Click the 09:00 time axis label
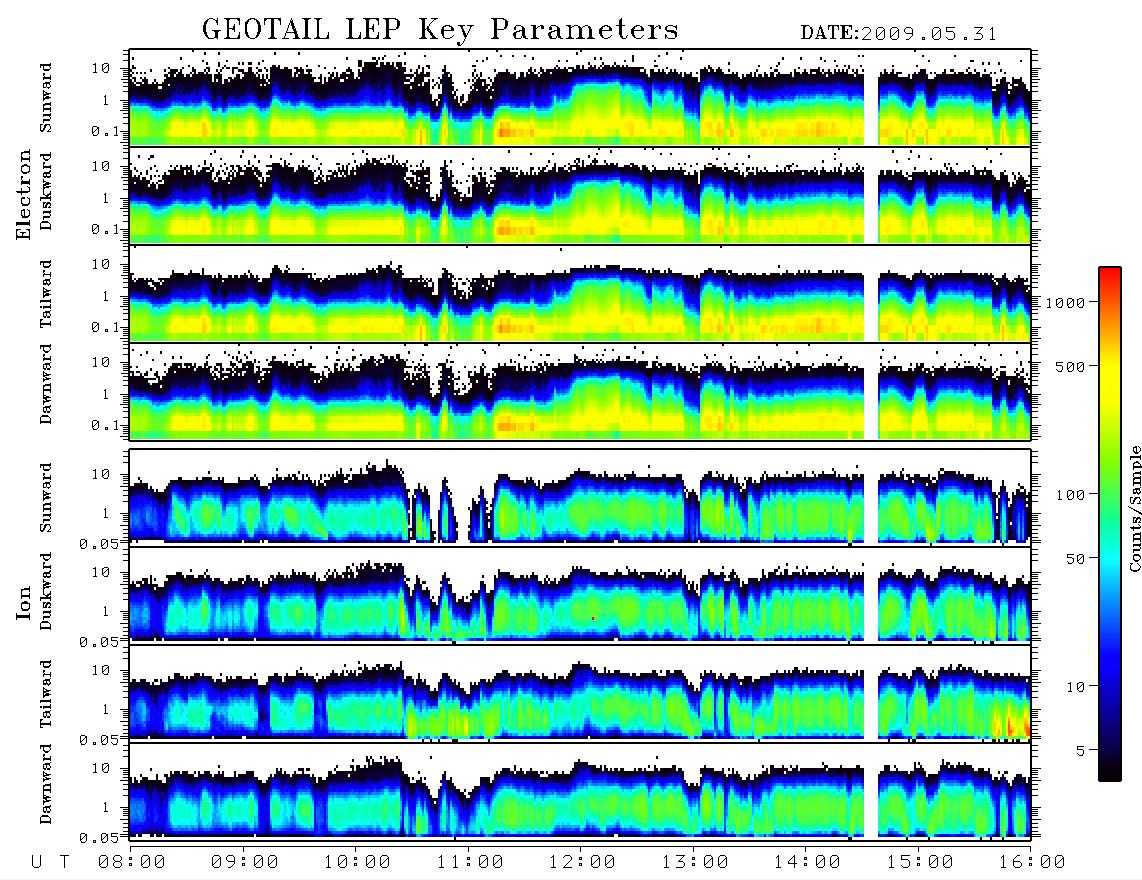 click(245, 862)
